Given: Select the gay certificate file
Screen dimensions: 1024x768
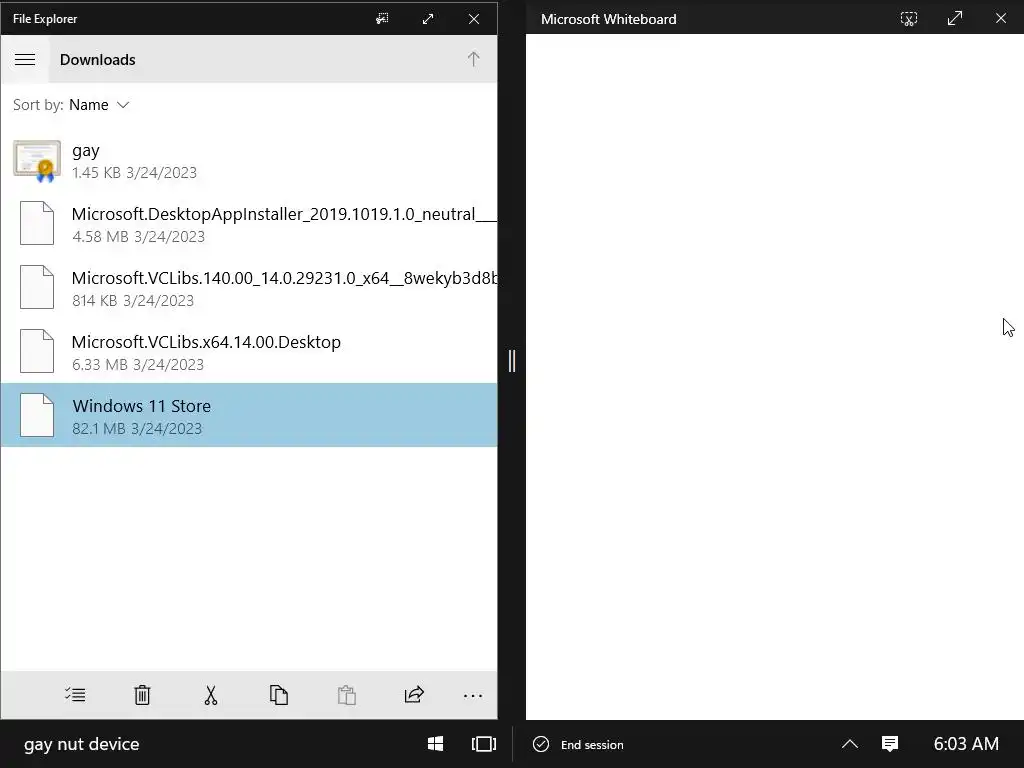Looking at the screenshot, I should [249, 161].
